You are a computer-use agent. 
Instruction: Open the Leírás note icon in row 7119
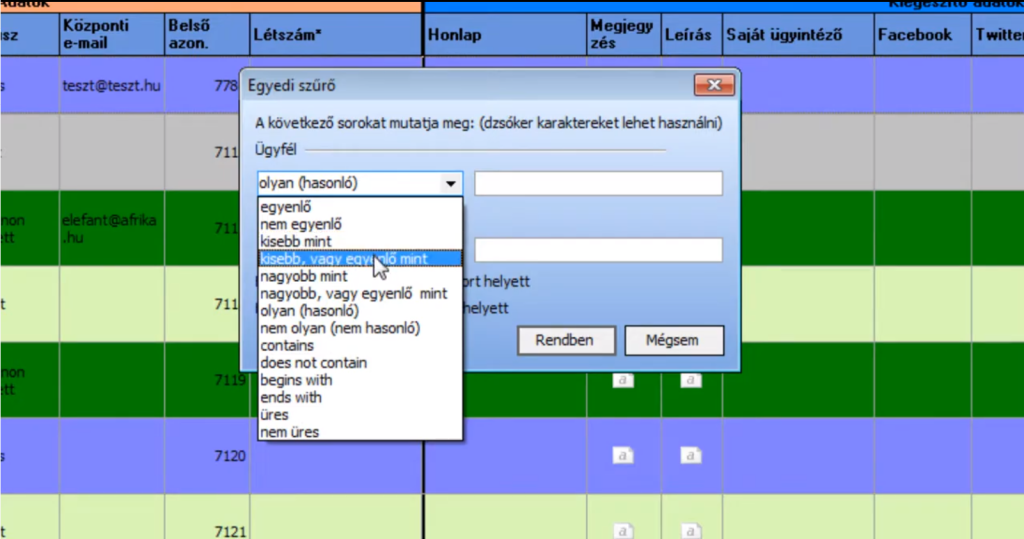(689, 380)
